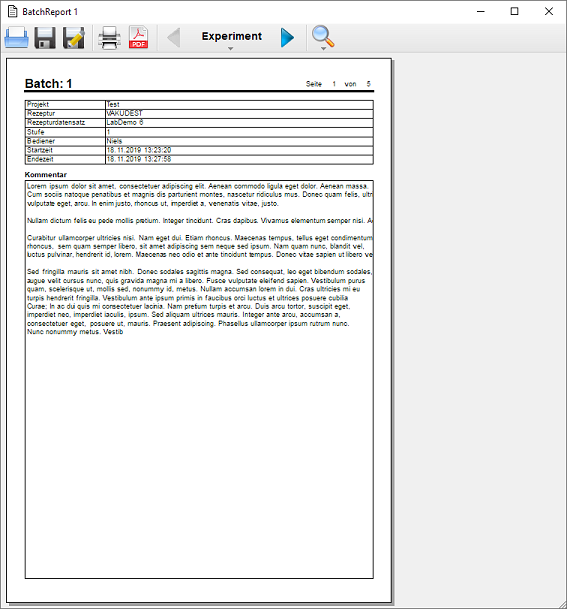Click the BatchReport document icon in title bar
The width and height of the screenshot is (567, 609).
pyautogui.click(x=12, y=12)
